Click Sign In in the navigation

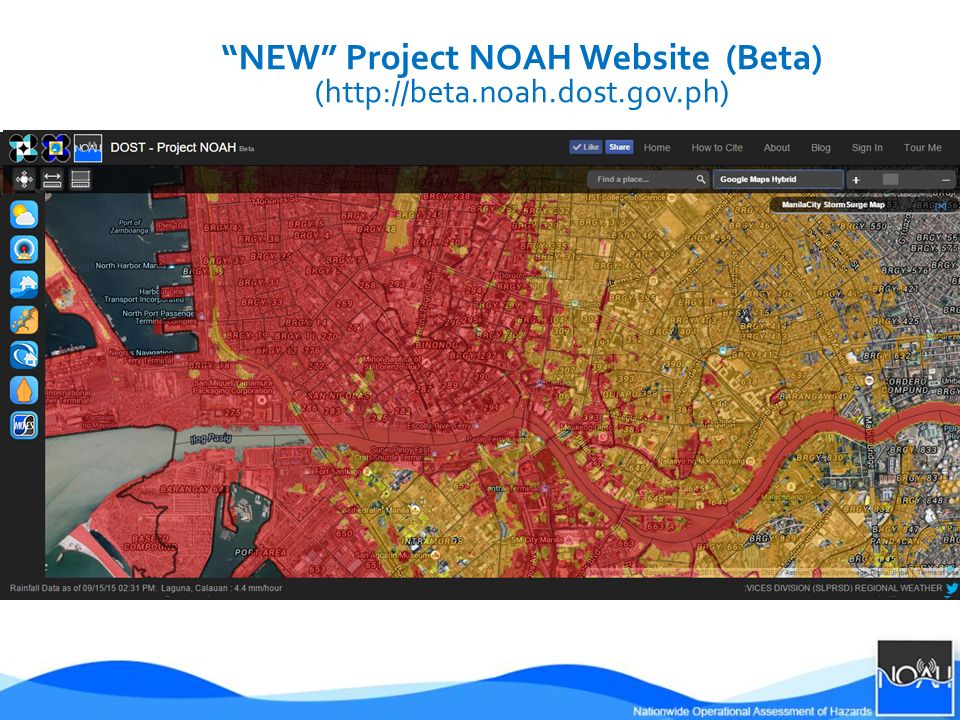pyautogui.click(x=867, y=148)
